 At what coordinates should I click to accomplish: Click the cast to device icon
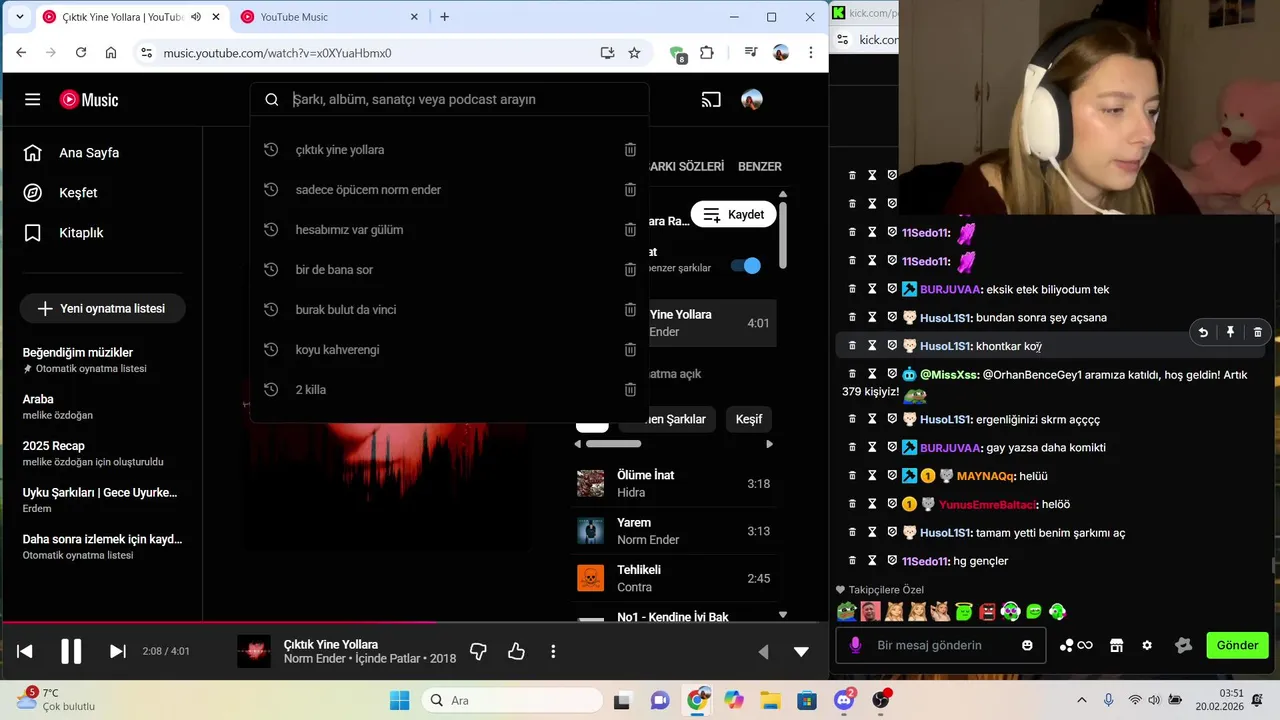[711, 100]
